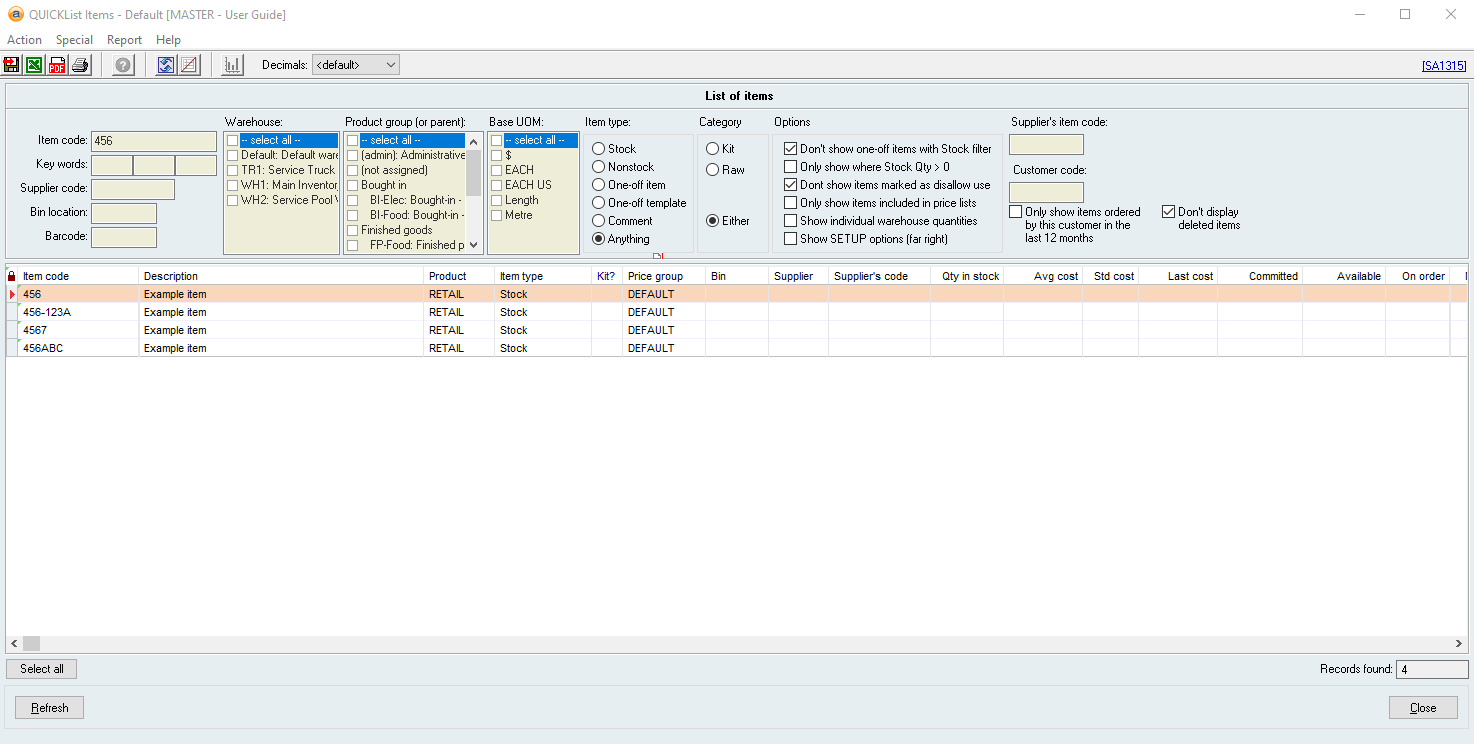The width and height of the screenshot is (1474, 744).
Task: Export list to Excel icon
Action: (34, 65)
